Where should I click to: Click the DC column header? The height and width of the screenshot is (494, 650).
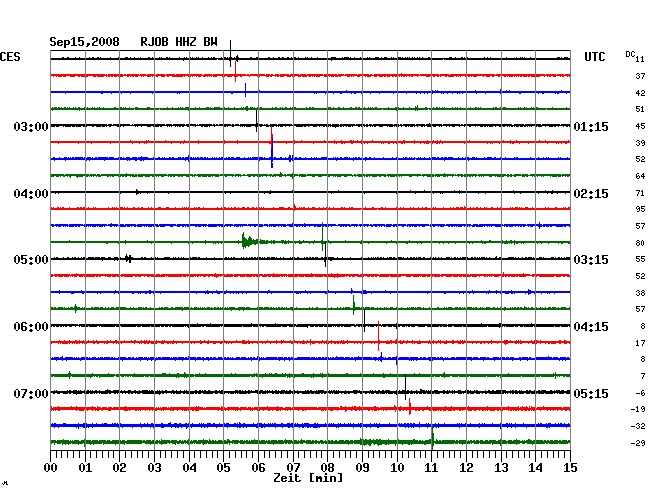630,54
